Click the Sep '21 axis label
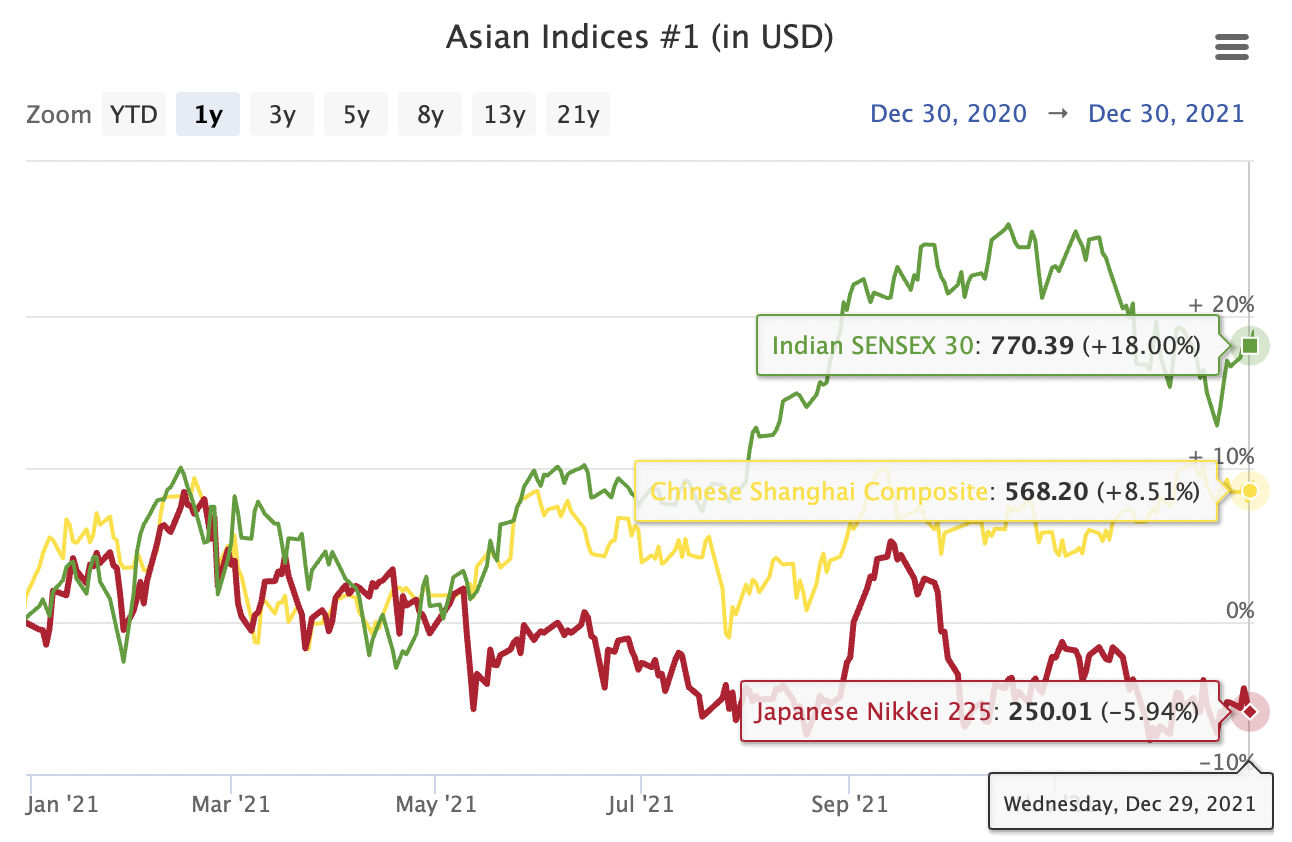Screen dimensions: 1292x842 [851, 804]
